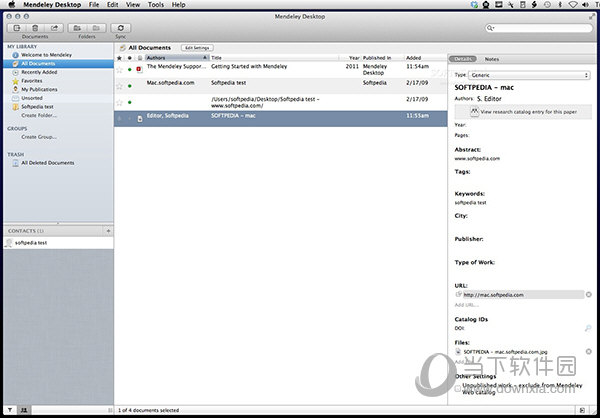This screenshot has width=600, height=418.
Task: Click Create Folder... in the library sidebar
Action: pos(39,115)
